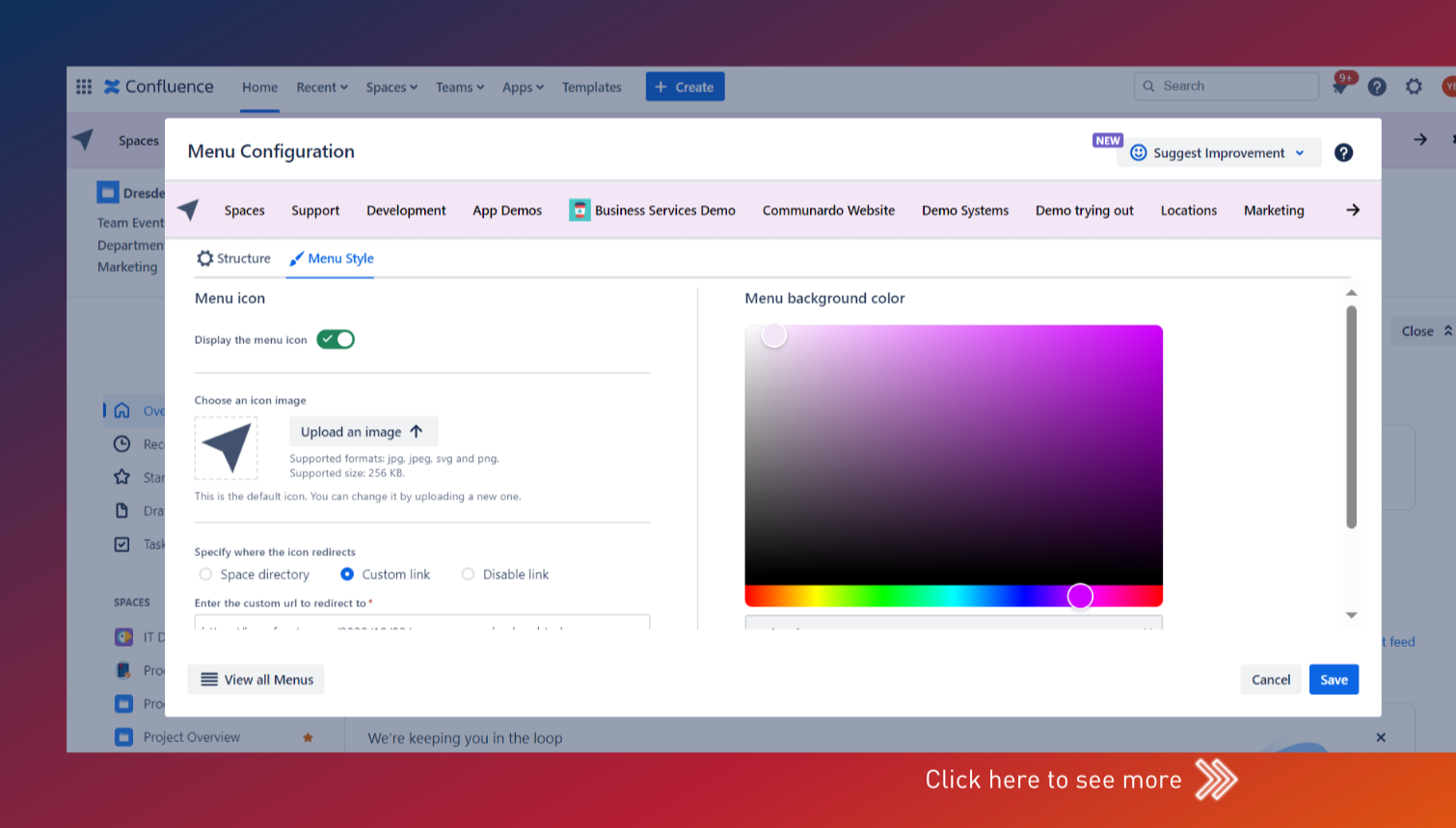This screenshot has width=1456, height=828.
Task: Click the Project Overview space icon
Action: [124, 737]
